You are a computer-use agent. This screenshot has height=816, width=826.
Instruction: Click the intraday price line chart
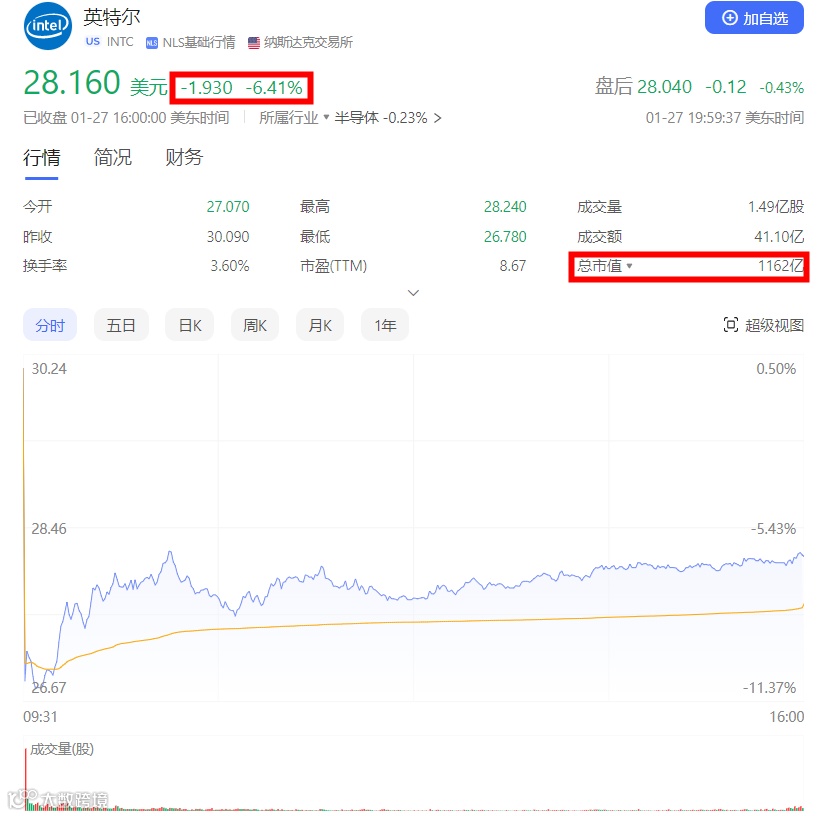pos(414,527)
